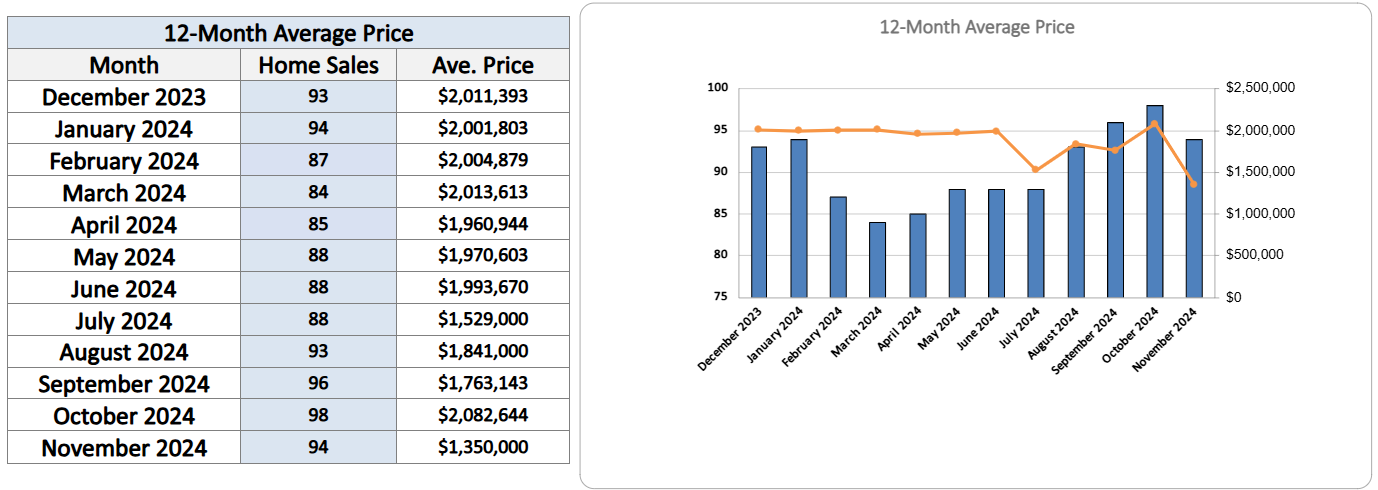Select the 'September 2024' table row label
This screenshot has height=490, width=1378.
click(x=124, y=384)
